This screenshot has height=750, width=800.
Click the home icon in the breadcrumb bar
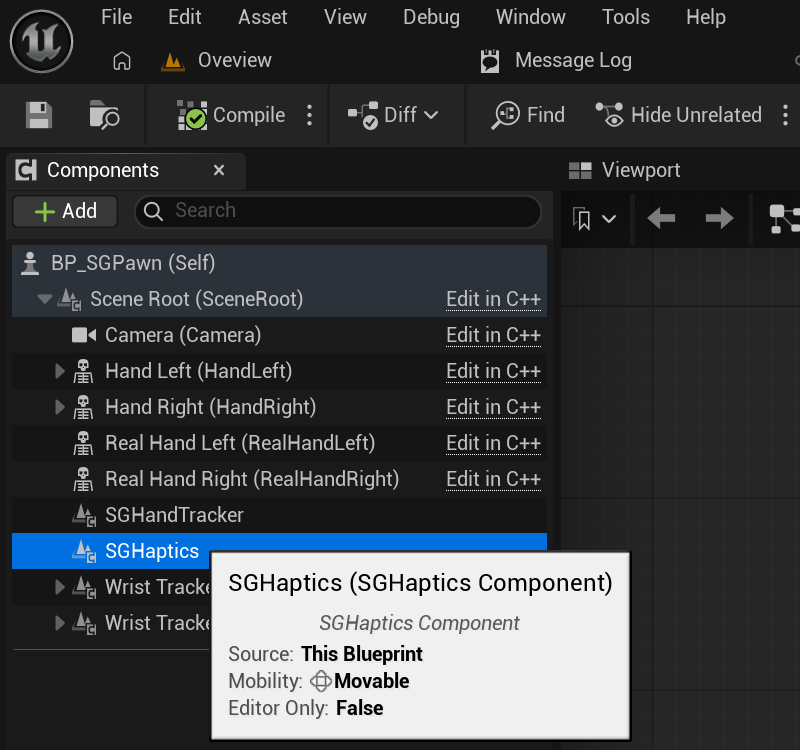(121, 60)
